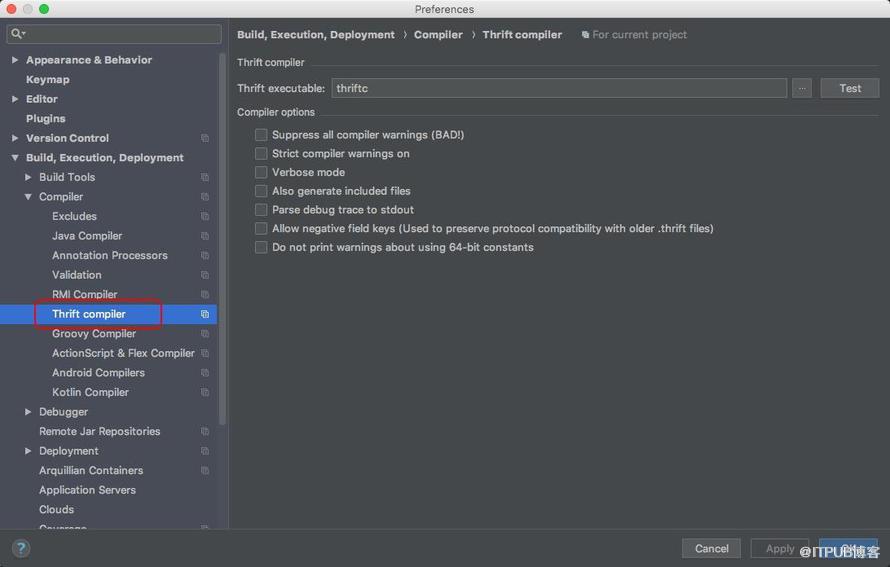Open Application Servers settings
The height and width of the screenshot is (567, 890).
(x=87, y=490)
